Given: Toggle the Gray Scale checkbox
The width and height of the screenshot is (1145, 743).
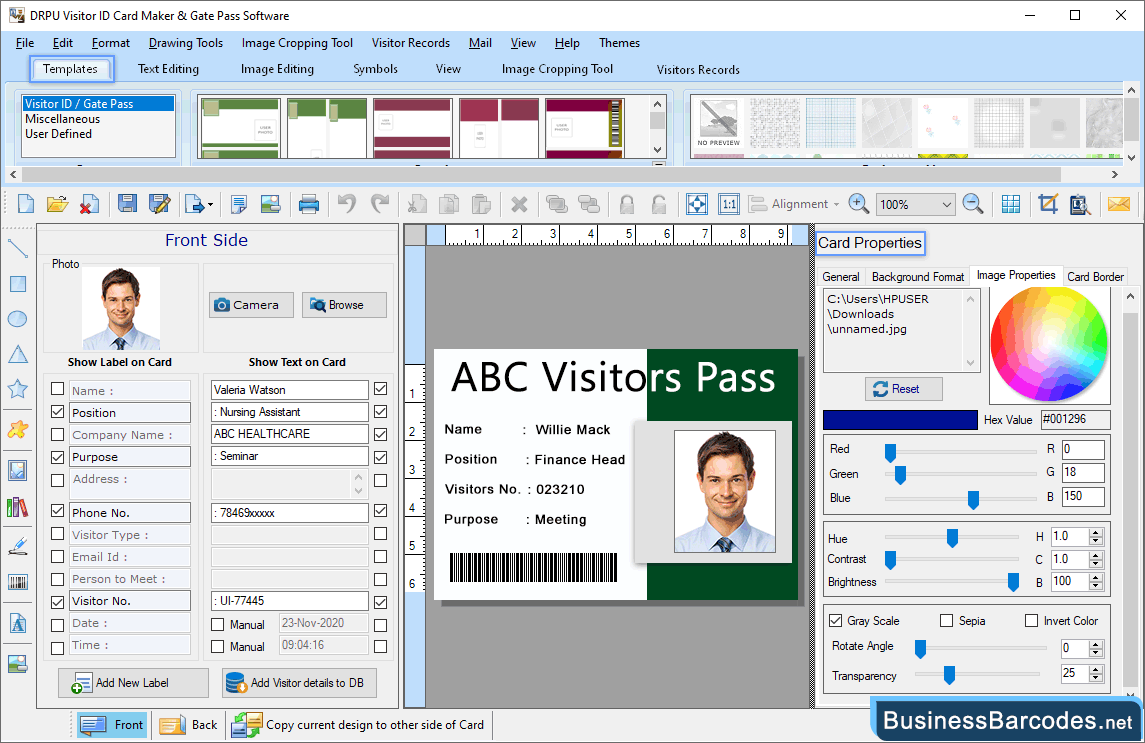Looking at the screenshot, I should coord(836,620).
